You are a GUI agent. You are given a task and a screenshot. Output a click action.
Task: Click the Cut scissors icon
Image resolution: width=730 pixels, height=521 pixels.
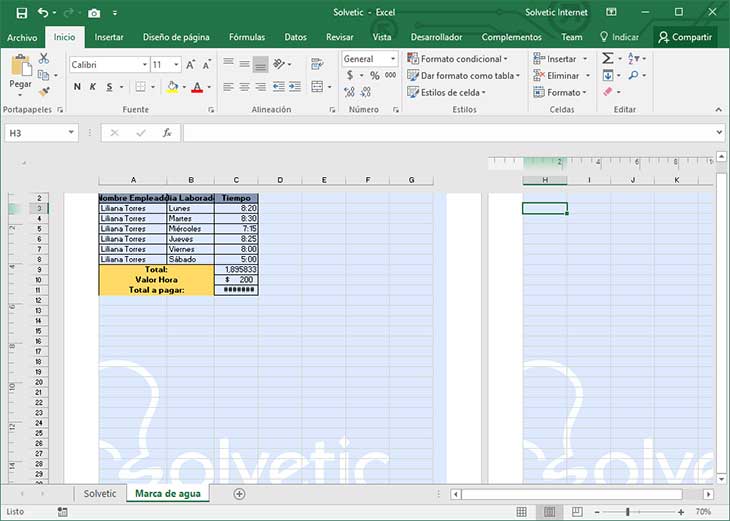(44, 58)
